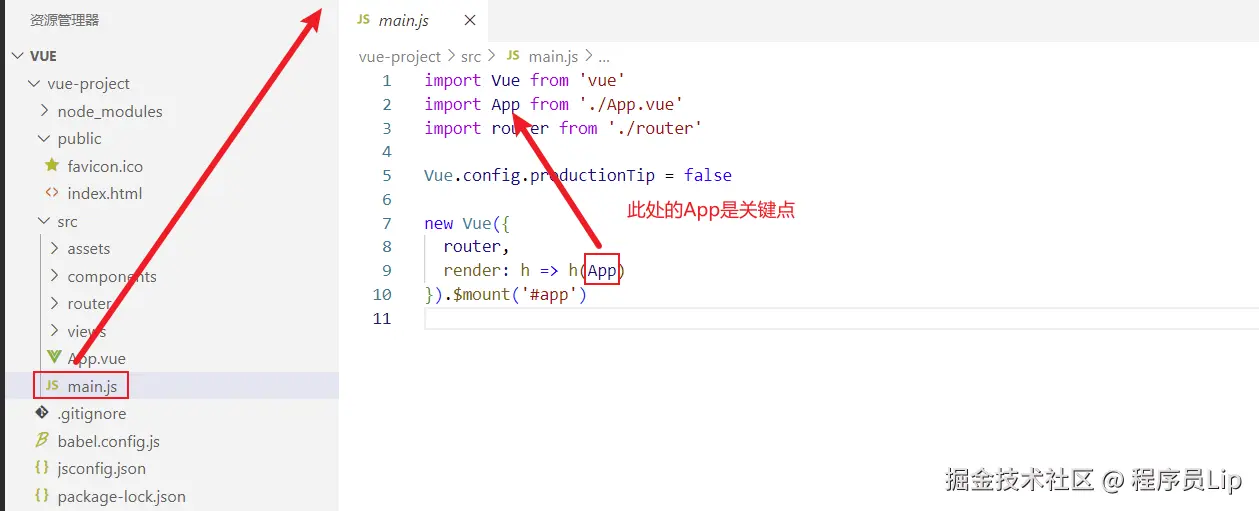
Task: Open jsconfig.json in the explorer
Action: coord(102,468)
